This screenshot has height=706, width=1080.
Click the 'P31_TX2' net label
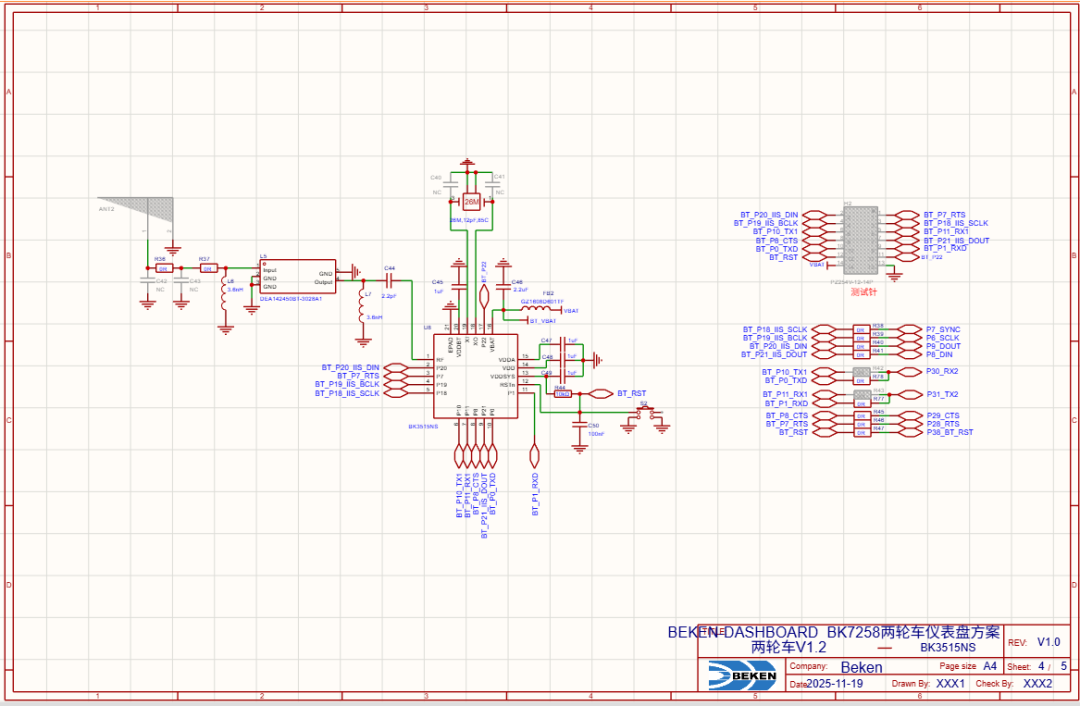(x=942, y=395)
